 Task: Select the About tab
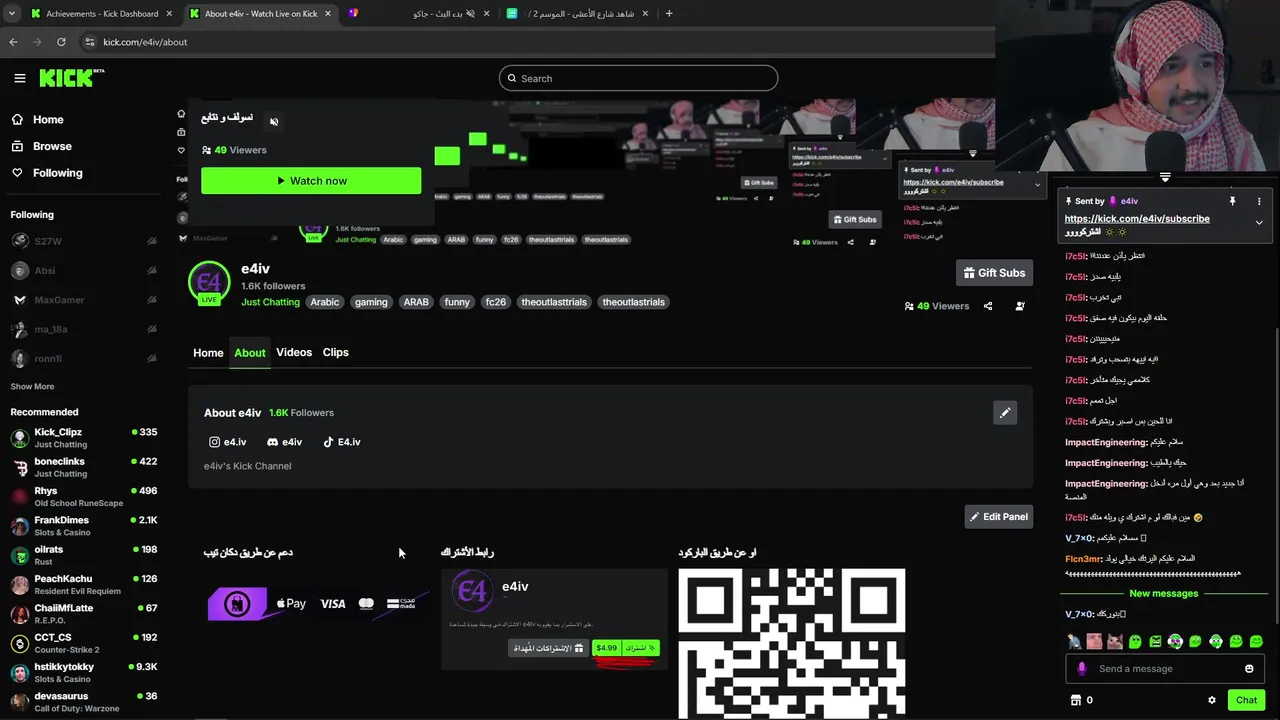(250, 352)
